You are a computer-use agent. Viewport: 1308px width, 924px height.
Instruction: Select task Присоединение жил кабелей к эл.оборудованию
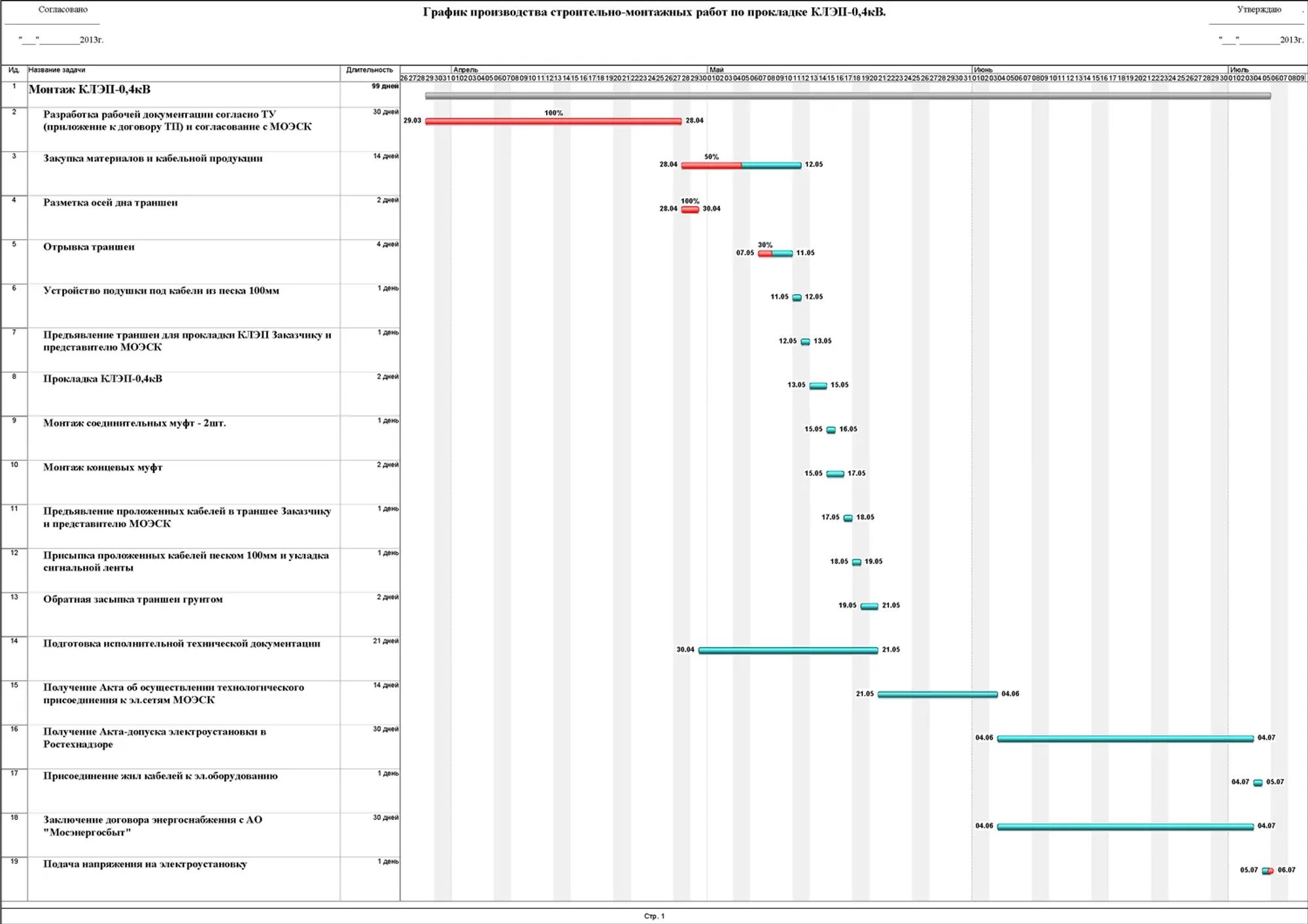160,776
